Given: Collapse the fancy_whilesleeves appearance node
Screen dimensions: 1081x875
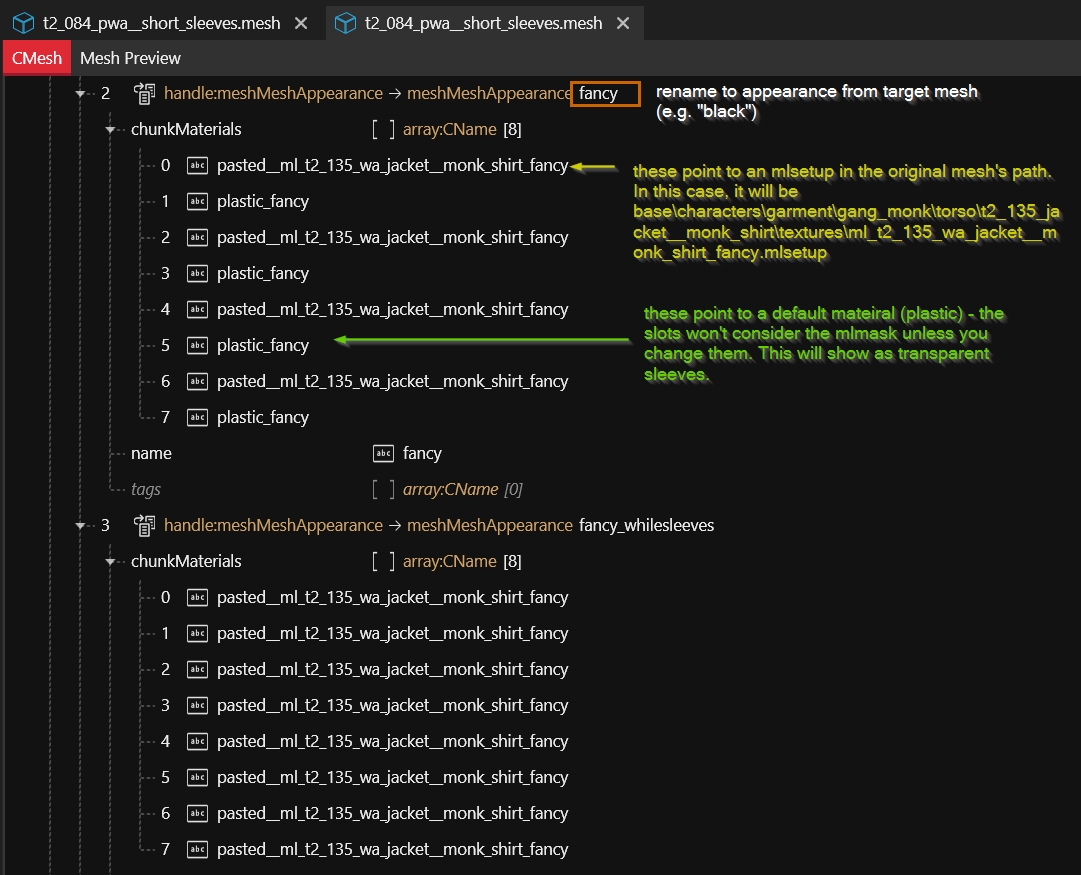Looking at the screenshot, I should pos(80,525).
